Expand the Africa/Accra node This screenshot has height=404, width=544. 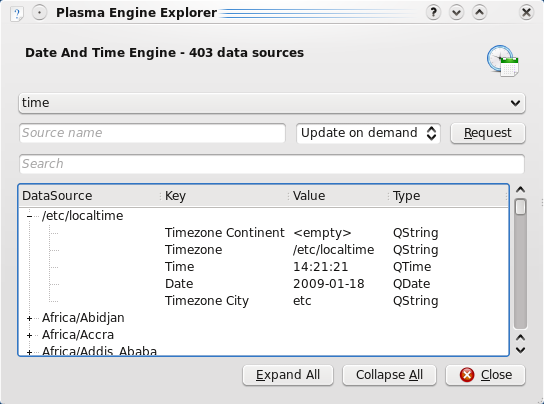tap(29, 335)
